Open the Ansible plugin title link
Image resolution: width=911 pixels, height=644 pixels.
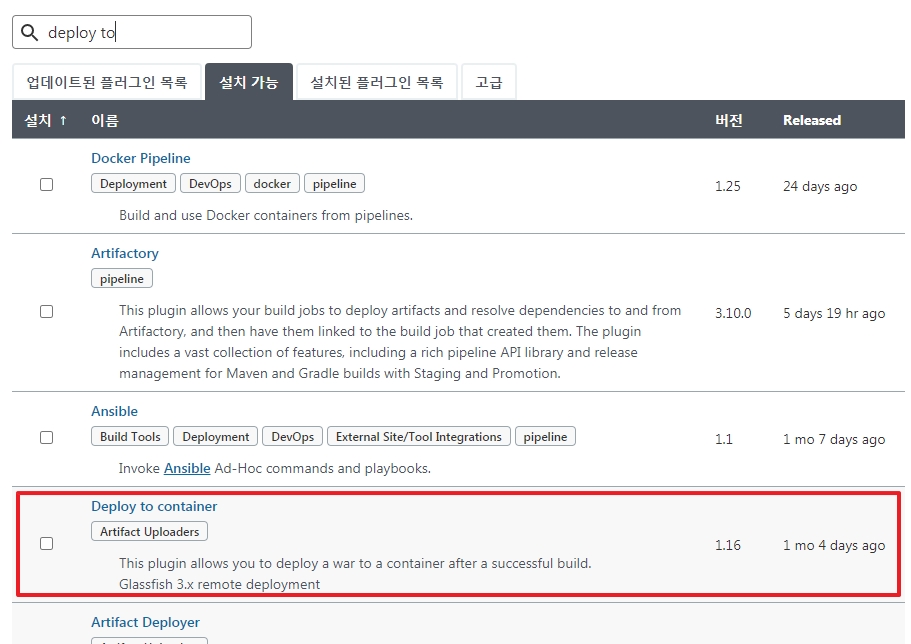click(114, 411)
